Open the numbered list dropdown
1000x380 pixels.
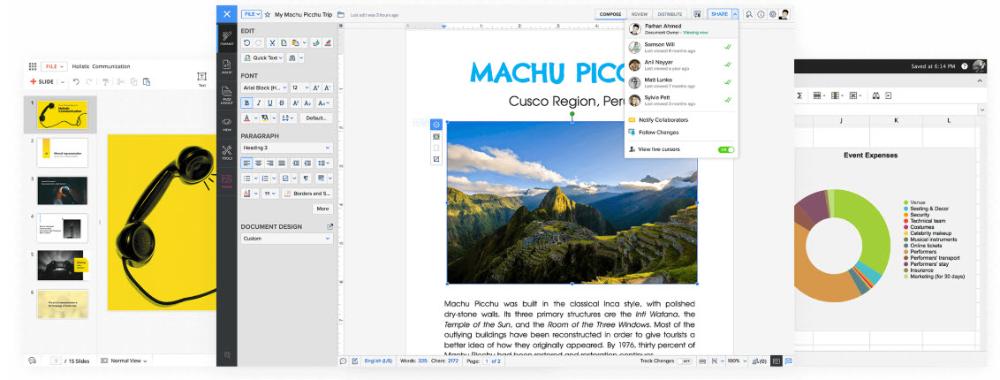268,179
